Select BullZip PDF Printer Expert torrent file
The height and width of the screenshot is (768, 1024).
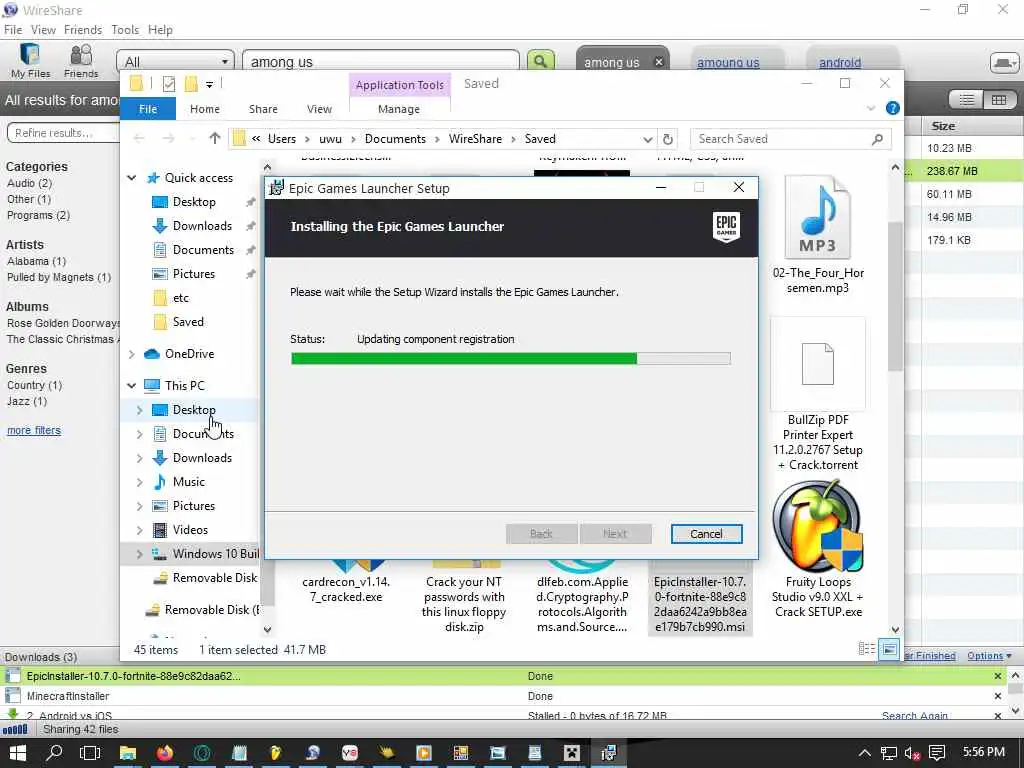(818, 395)
